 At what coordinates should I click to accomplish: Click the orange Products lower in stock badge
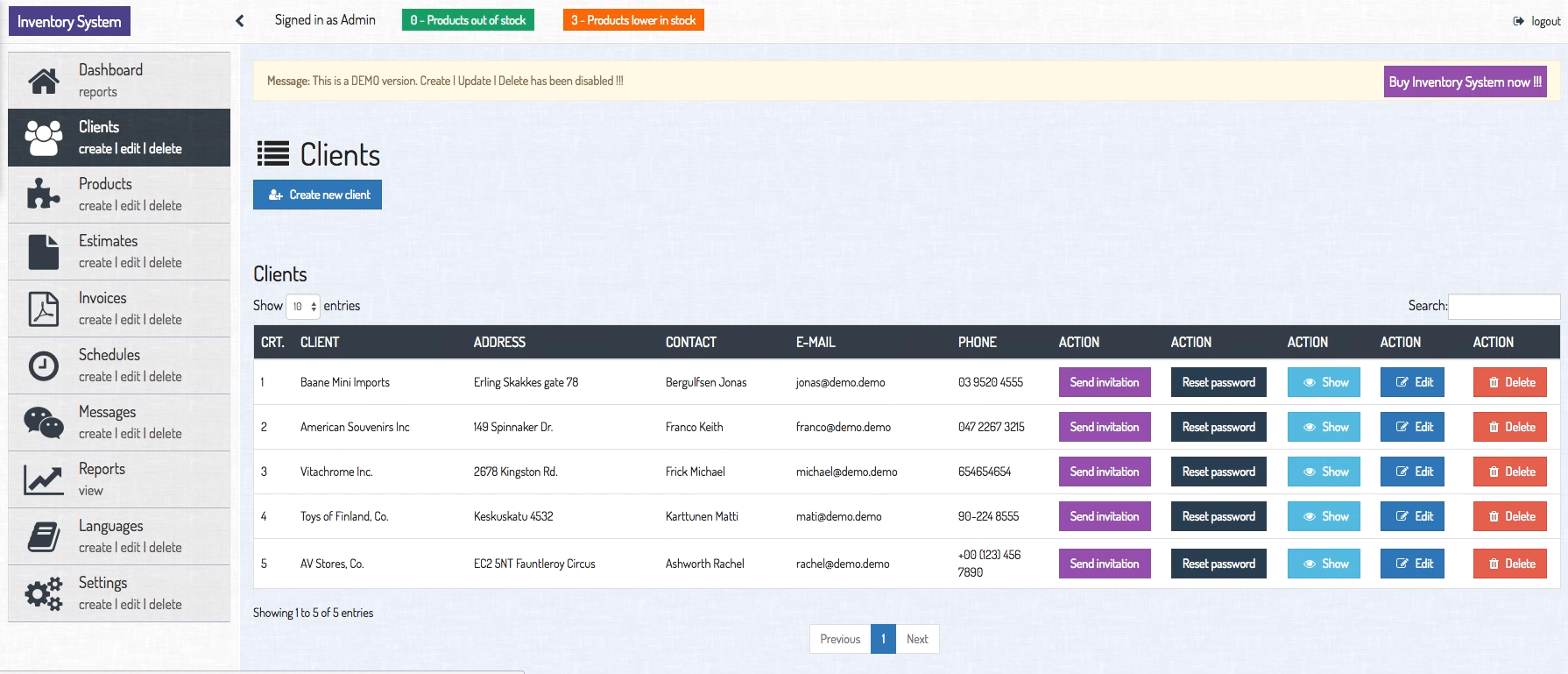633,20
